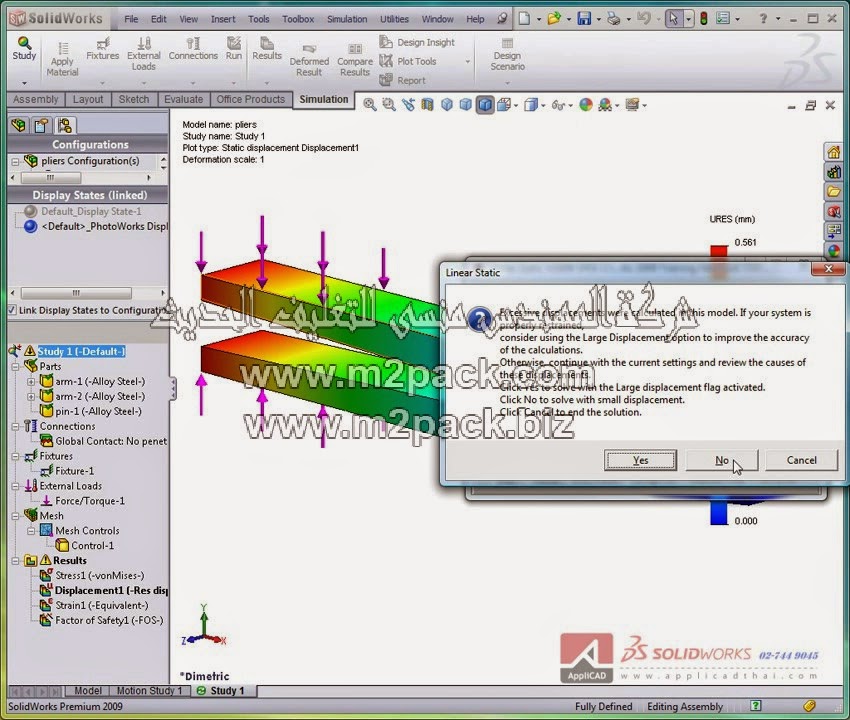Collapse pliers Configuration(s) node
The width and height of the screenshot is (850, 720).
[x=16, y=161]
